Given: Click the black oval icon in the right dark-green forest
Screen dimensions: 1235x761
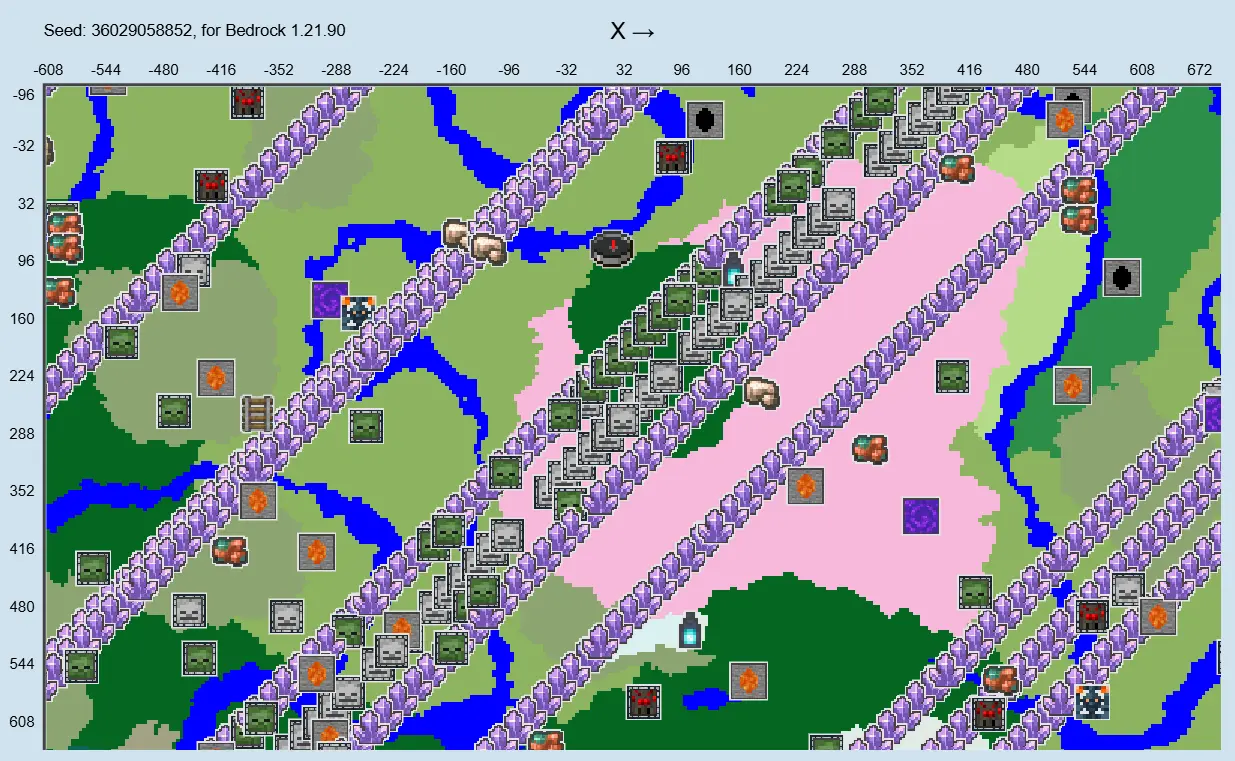Looking at the screenshot, I should pyautogui.click(x=1122, y=277).
